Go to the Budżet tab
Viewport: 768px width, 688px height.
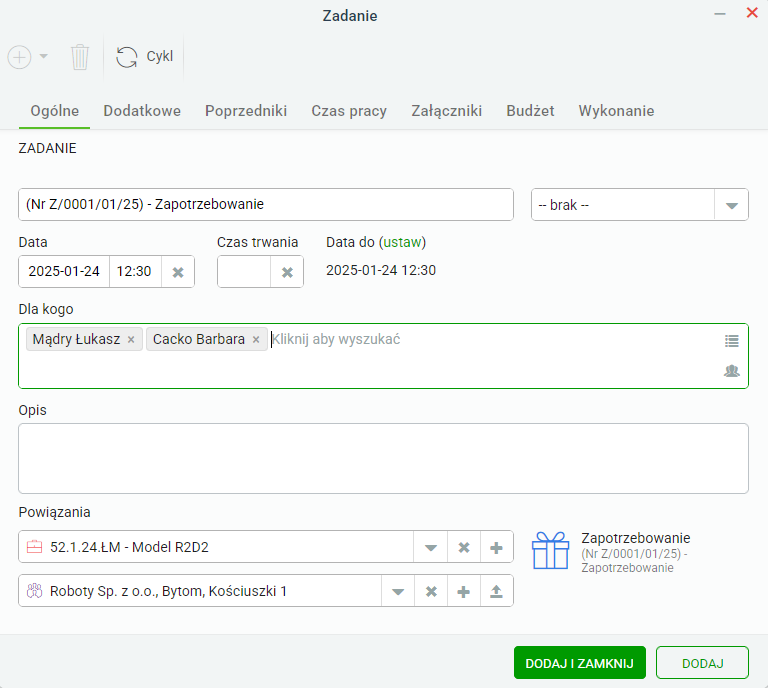click(530, 111)
